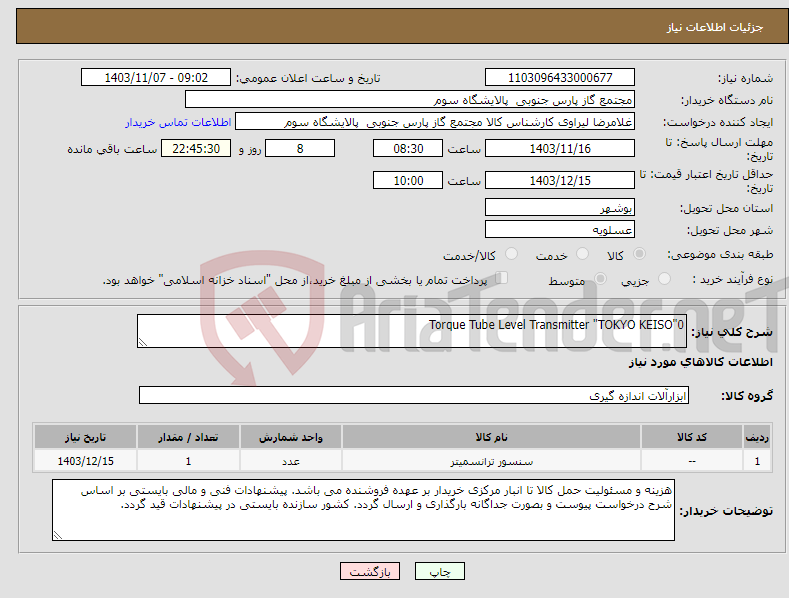Click the deadline time field 08:30
789x598 pixels.
point(408,148)
